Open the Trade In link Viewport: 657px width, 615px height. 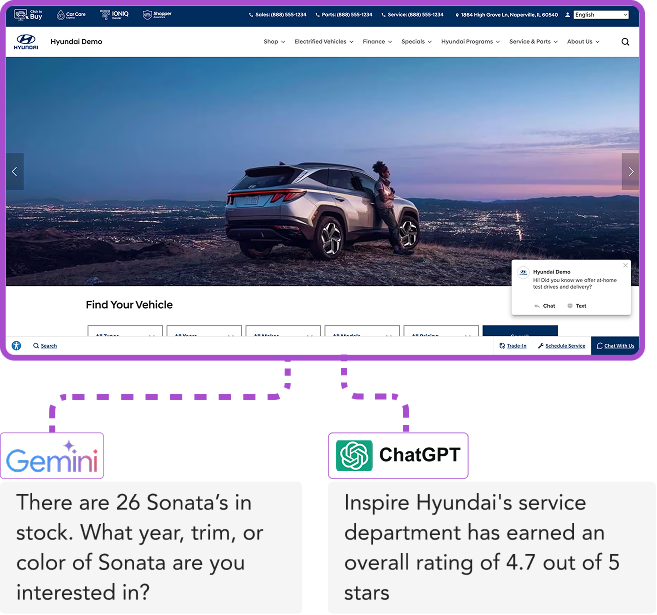513,346
